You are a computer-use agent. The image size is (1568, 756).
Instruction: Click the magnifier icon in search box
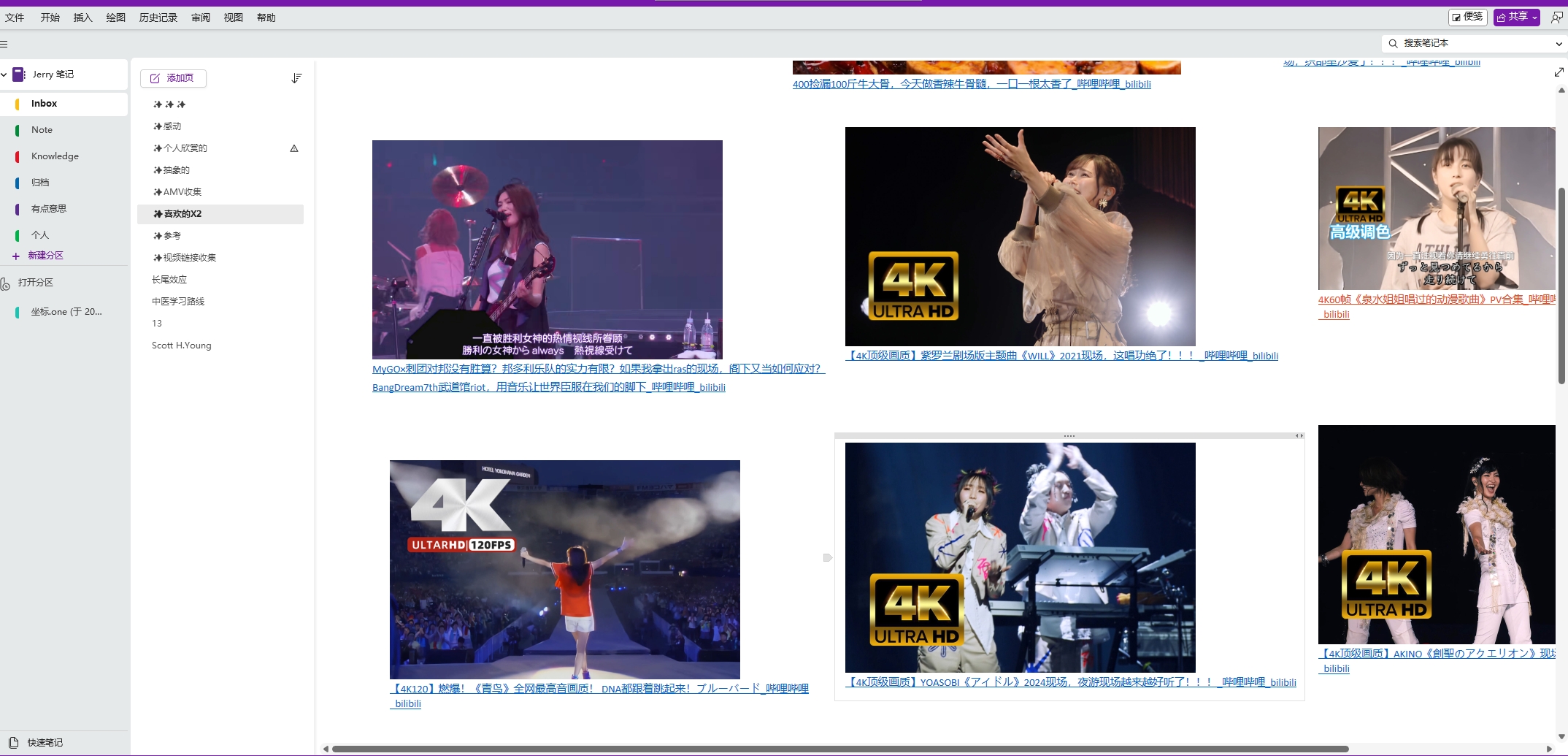1393,43
